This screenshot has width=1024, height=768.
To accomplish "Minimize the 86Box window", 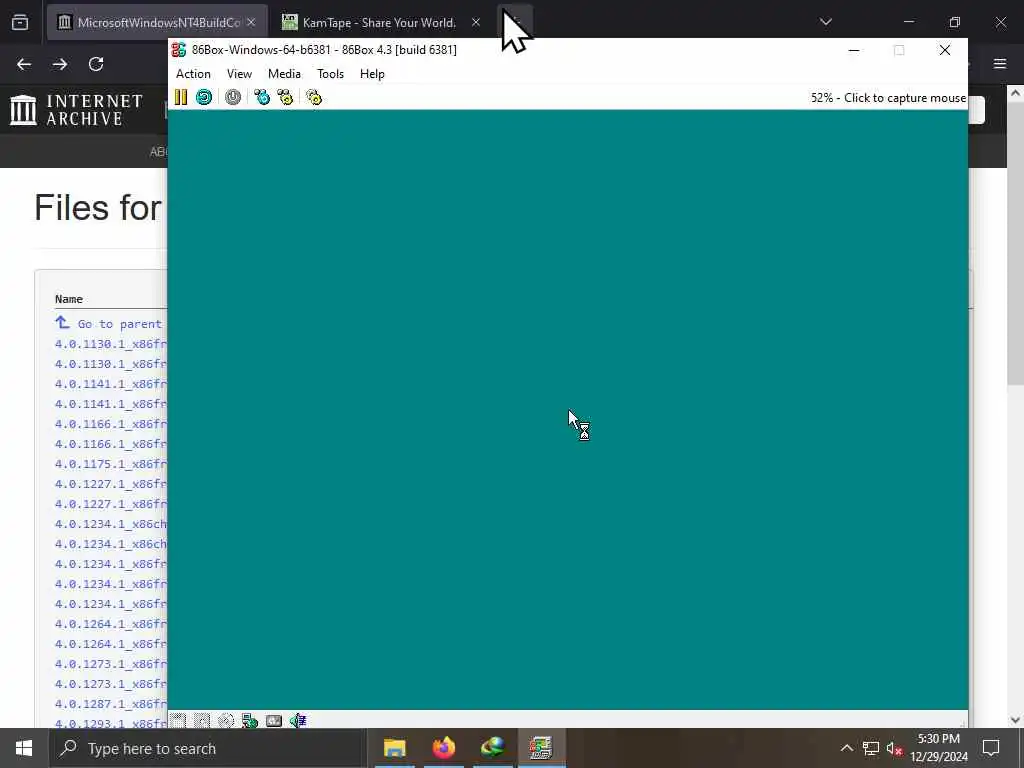I will point(854,50).
